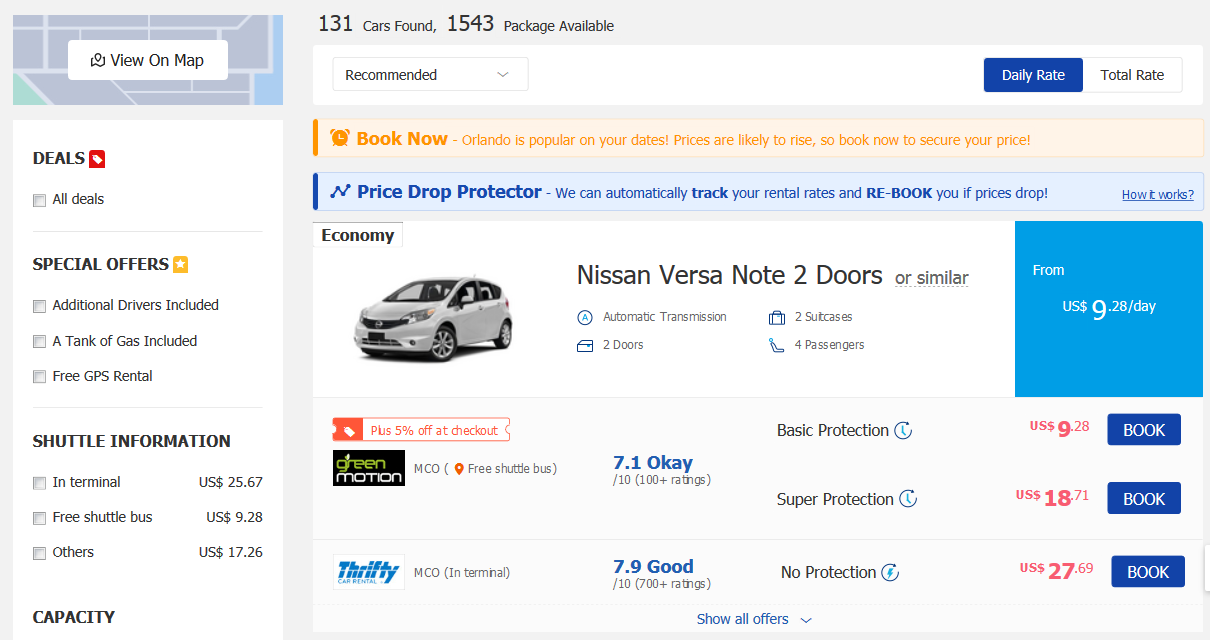Screen dimensions: 1210x640
Task: Click the red DEALS tag icon
Action: (97, 159)
